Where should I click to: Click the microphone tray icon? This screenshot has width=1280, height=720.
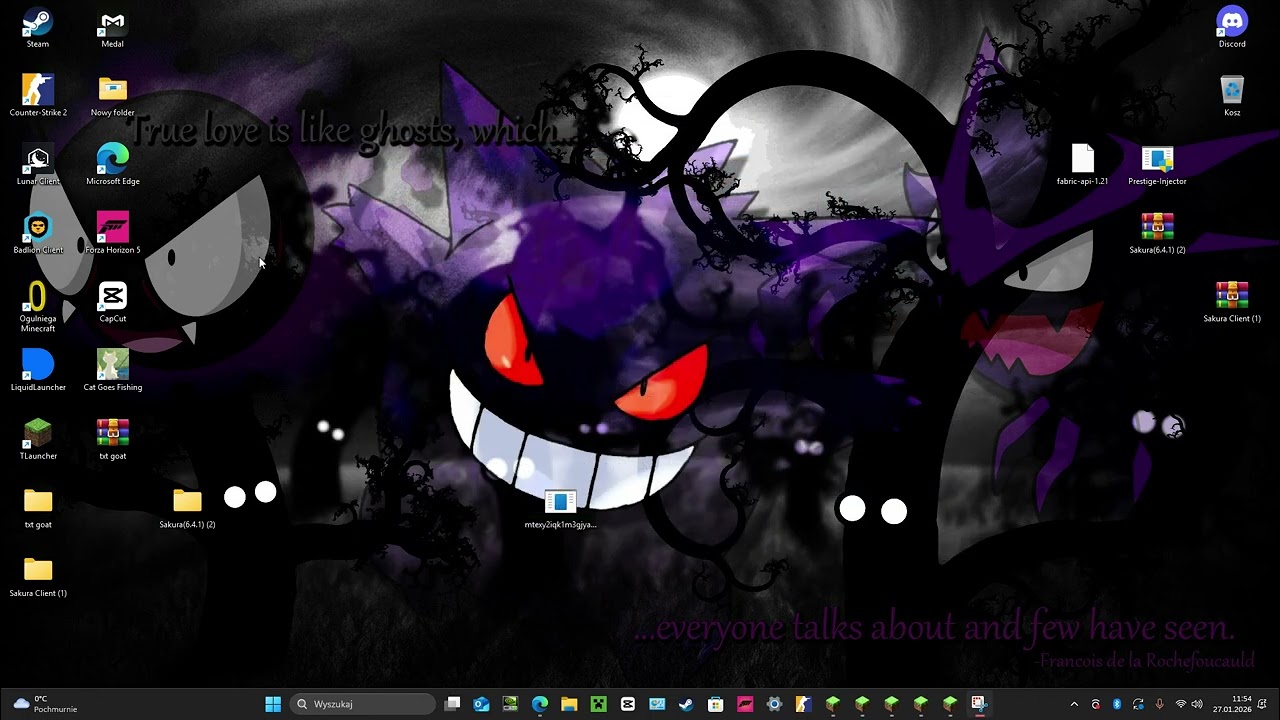(1160, 704)
